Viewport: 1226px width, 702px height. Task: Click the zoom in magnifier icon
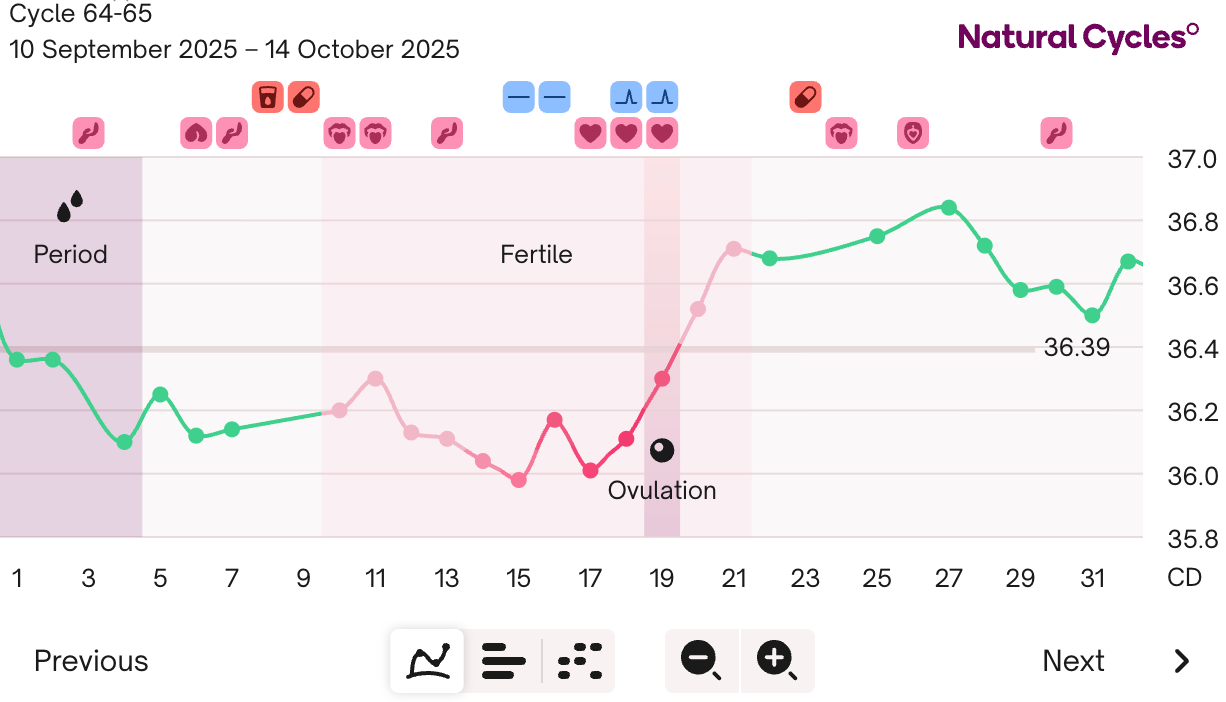[777, 660]
